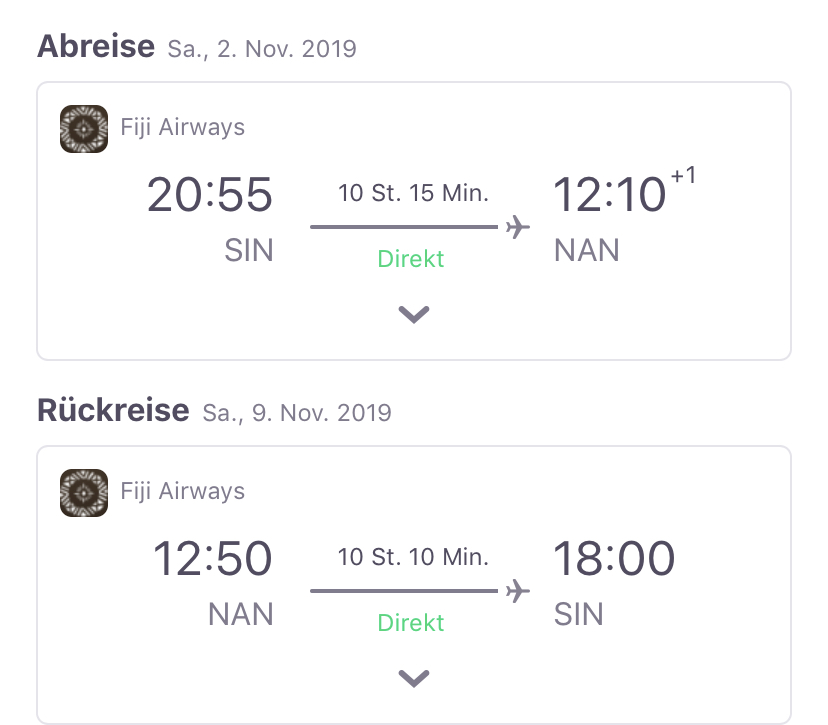828x725 pixels.
Task: Click return date Sa., 9. Nov. 2019
Action: tap(297, 412)
